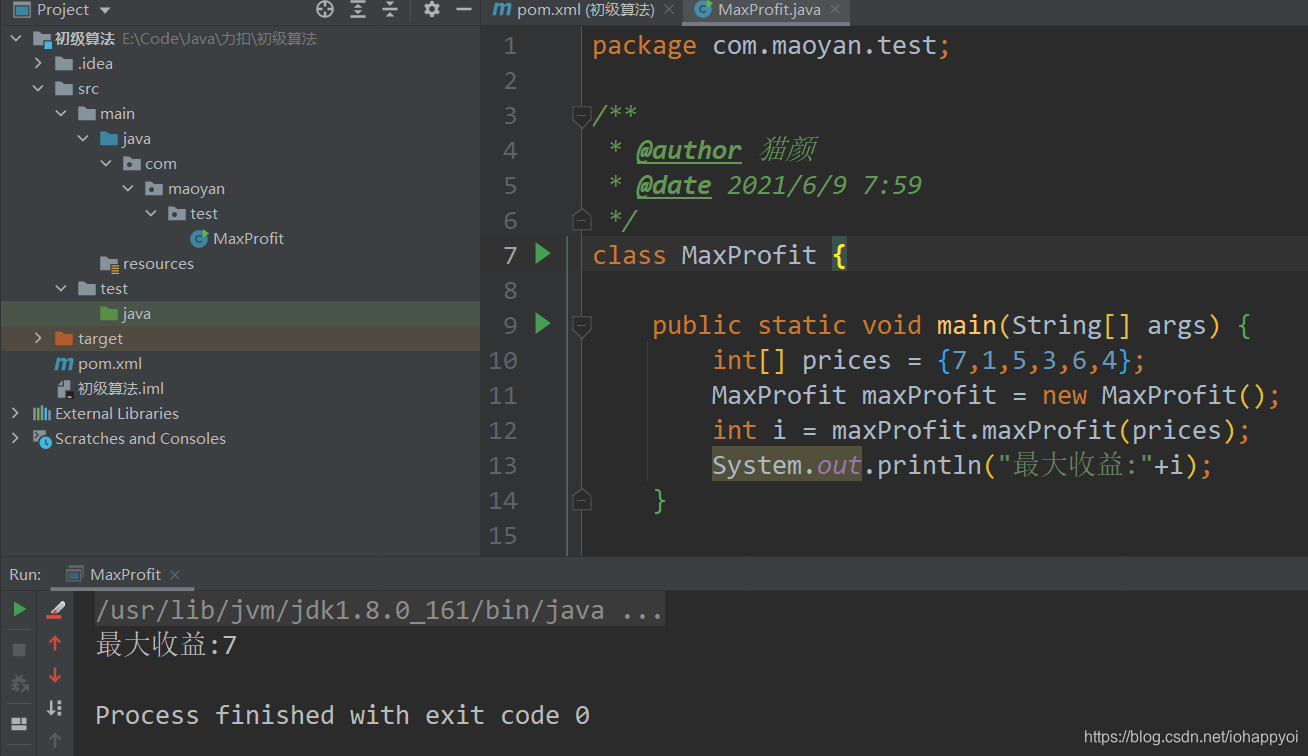Click the fold end marker at line 14
The width and height of the screenshot is (1308, 756).
pyautogui.click(x=581, y=499)
